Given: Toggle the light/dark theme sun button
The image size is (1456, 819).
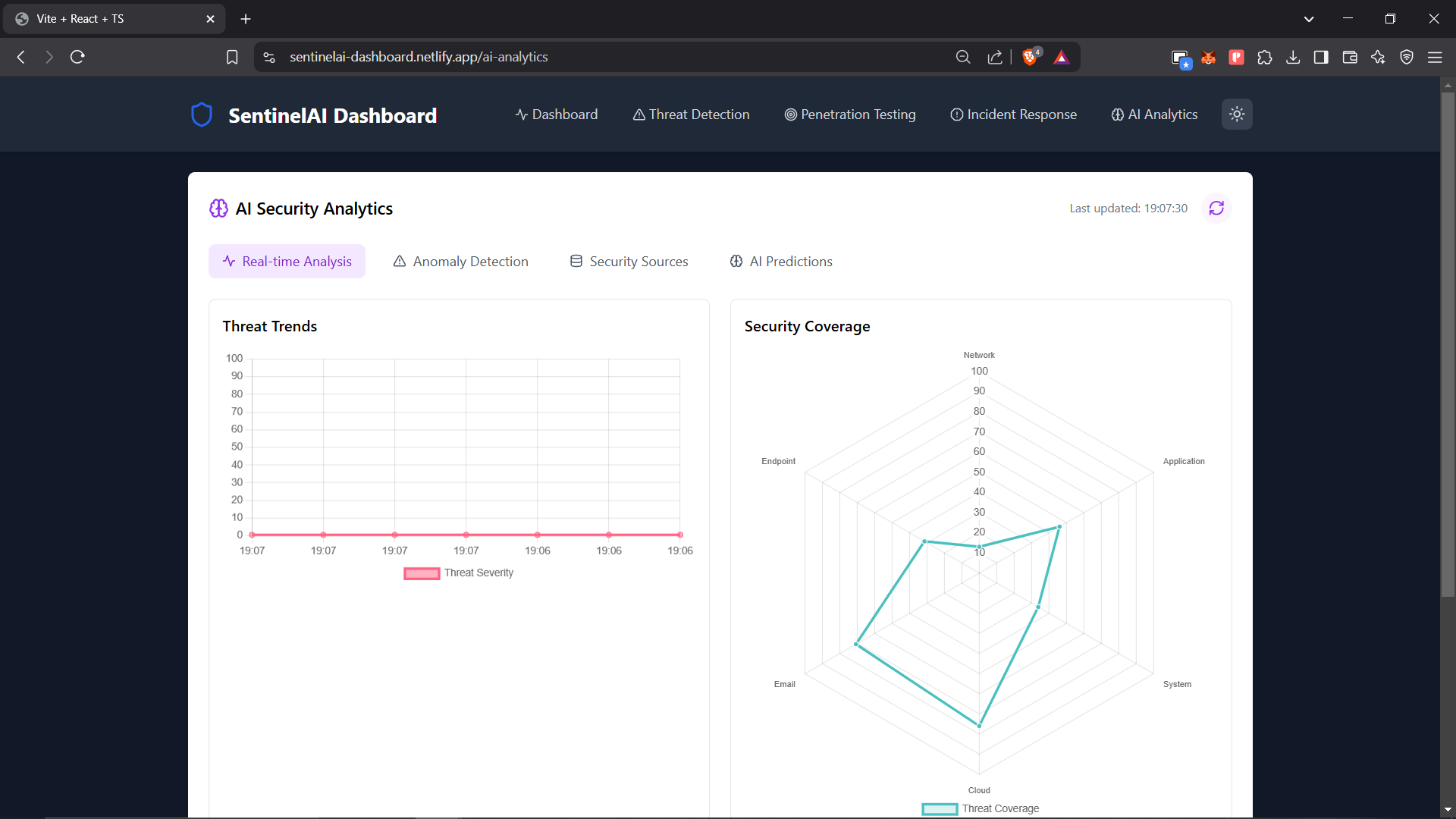Looking at the screenshot, I should [x=1237, y=114].
